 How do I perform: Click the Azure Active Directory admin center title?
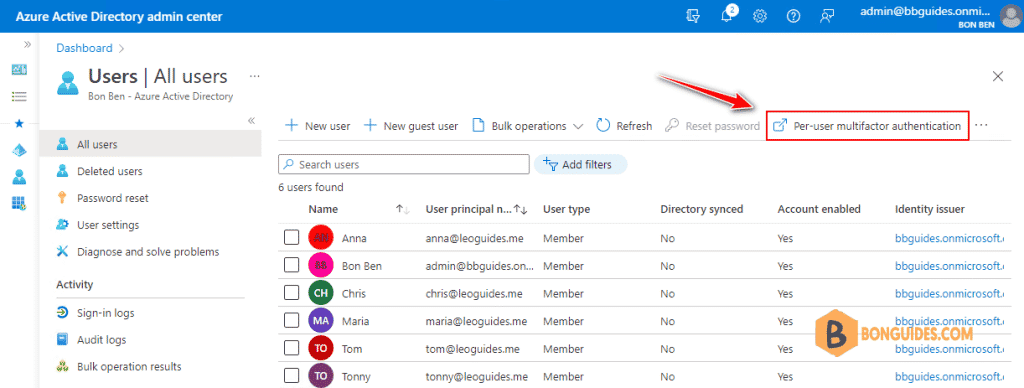tap(119, 16)
